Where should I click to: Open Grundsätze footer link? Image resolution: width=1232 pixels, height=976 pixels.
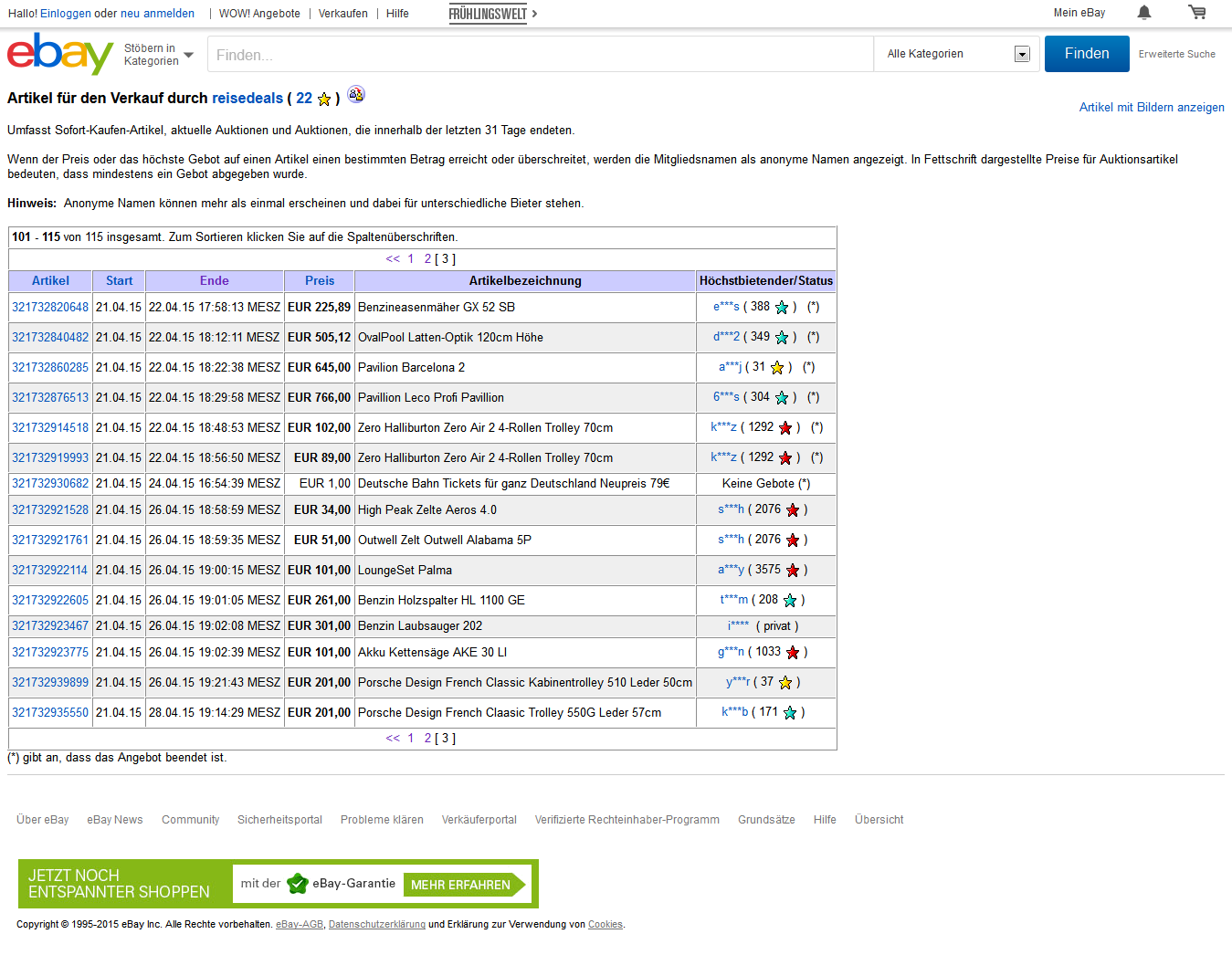tap(766, 820)
